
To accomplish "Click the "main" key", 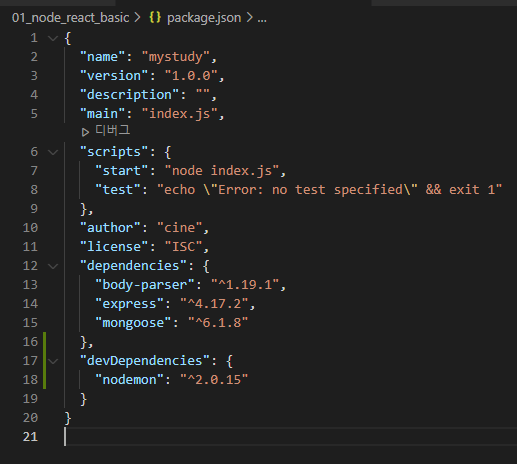I will pyautogui.click(x=103, y=114).
